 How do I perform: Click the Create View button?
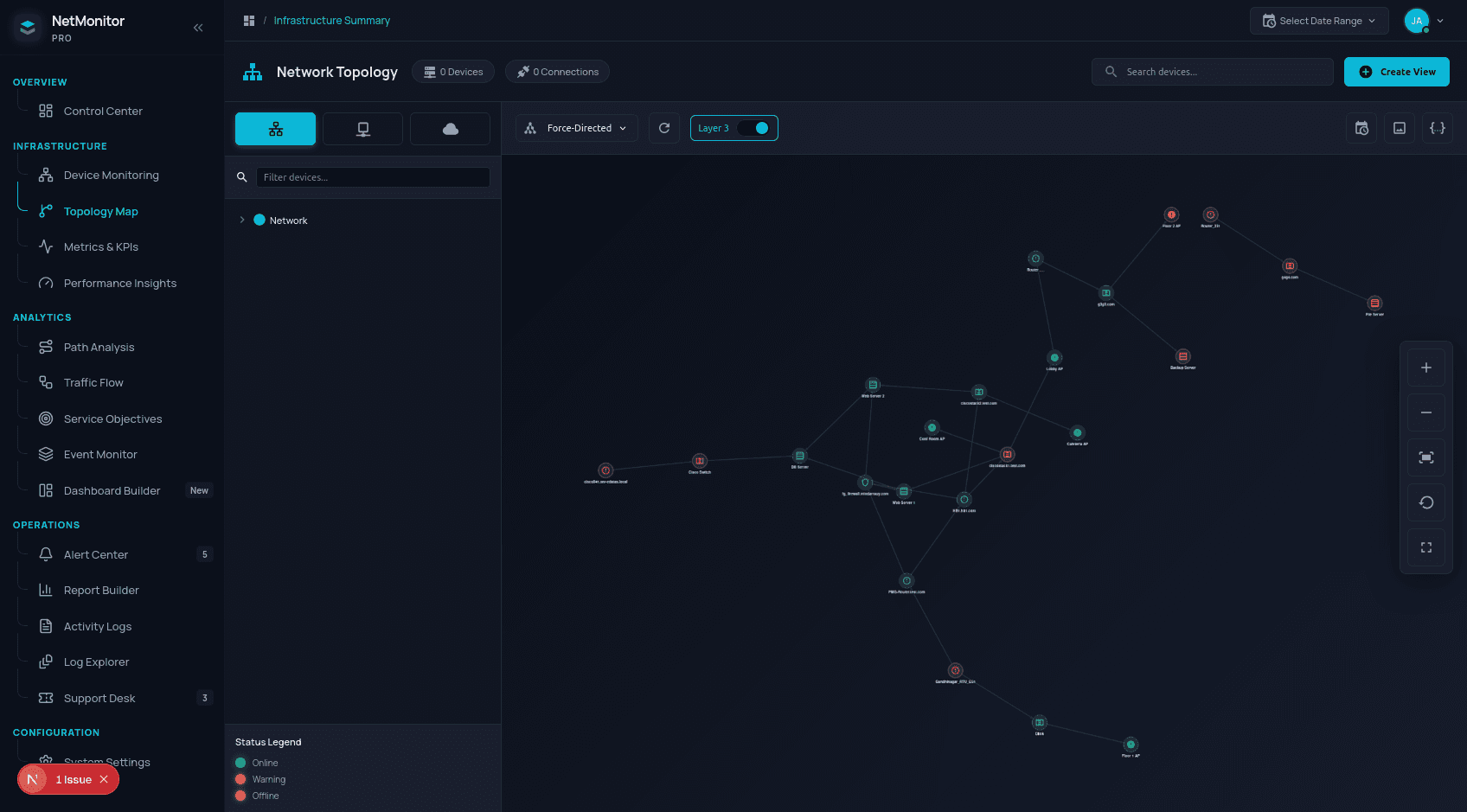tap(1396, 72)
